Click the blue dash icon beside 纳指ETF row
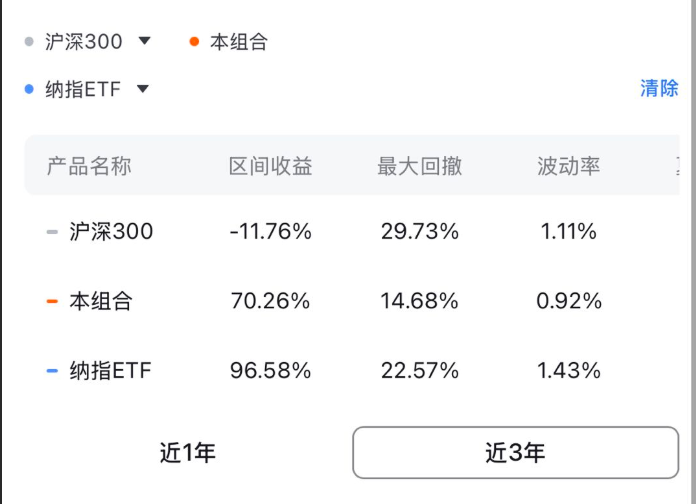This screenshot has height=504, width=696. tap(52, 371)
